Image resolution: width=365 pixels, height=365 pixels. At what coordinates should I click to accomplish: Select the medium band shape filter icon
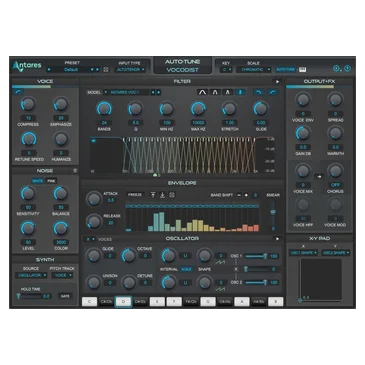pos(215,92)
